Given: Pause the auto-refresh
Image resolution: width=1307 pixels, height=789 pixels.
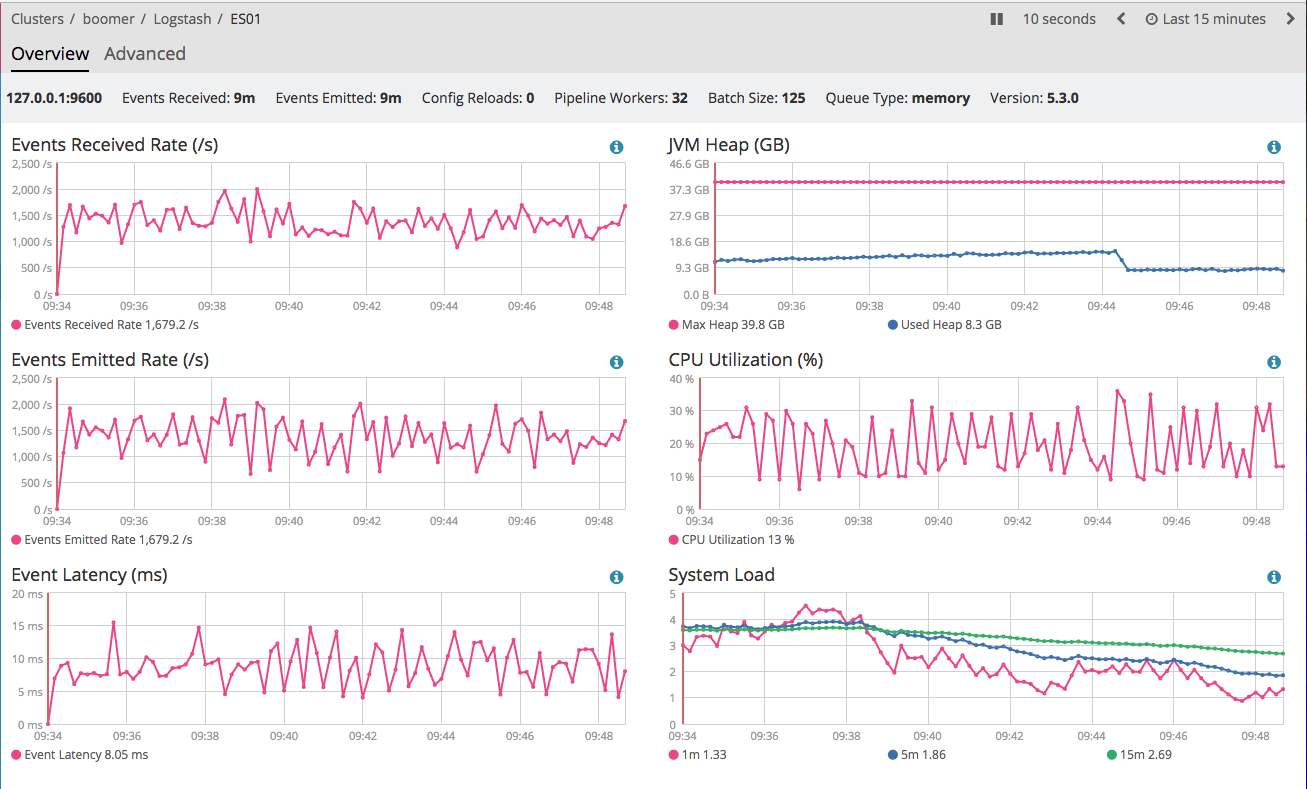Looking at the screenshot, I should 996,19.
